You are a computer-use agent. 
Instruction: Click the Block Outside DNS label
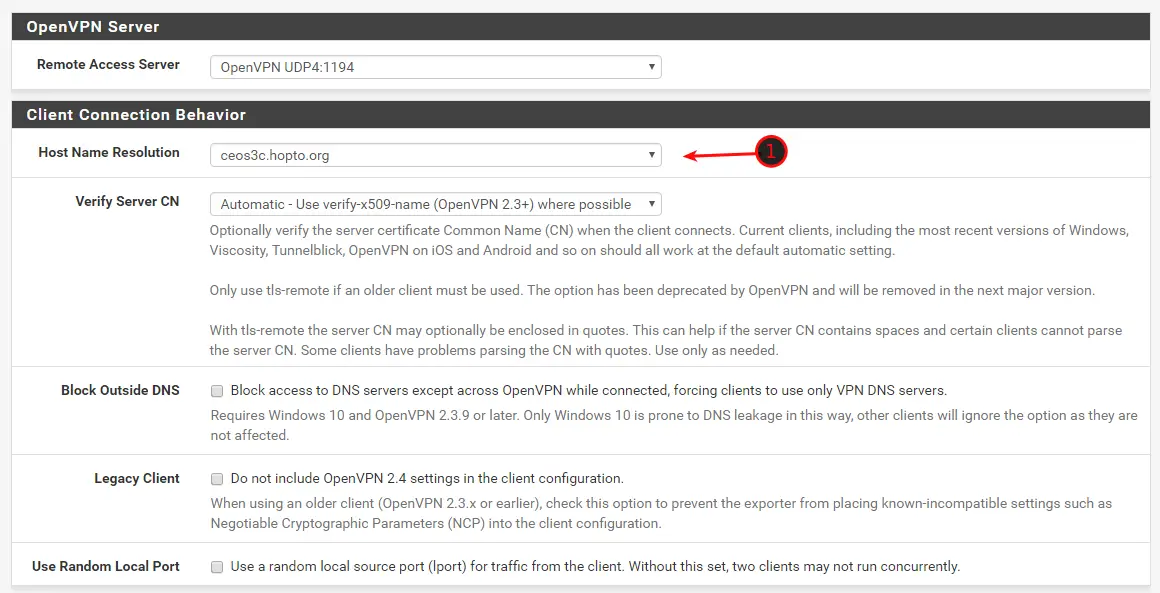point(120,390)
